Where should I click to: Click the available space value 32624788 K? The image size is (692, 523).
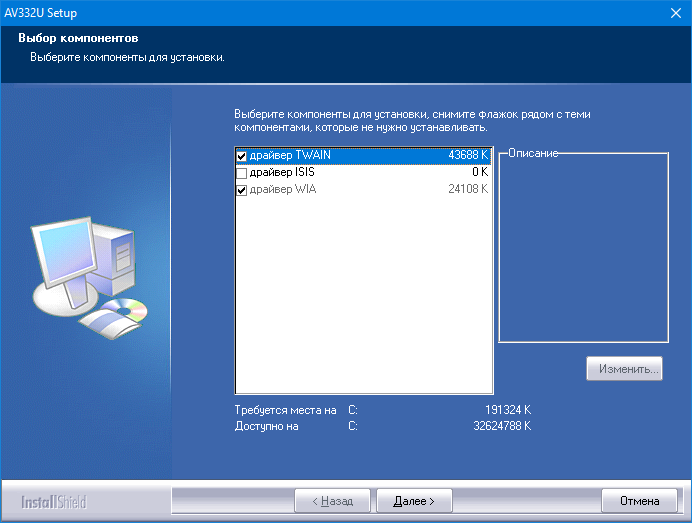502,426
